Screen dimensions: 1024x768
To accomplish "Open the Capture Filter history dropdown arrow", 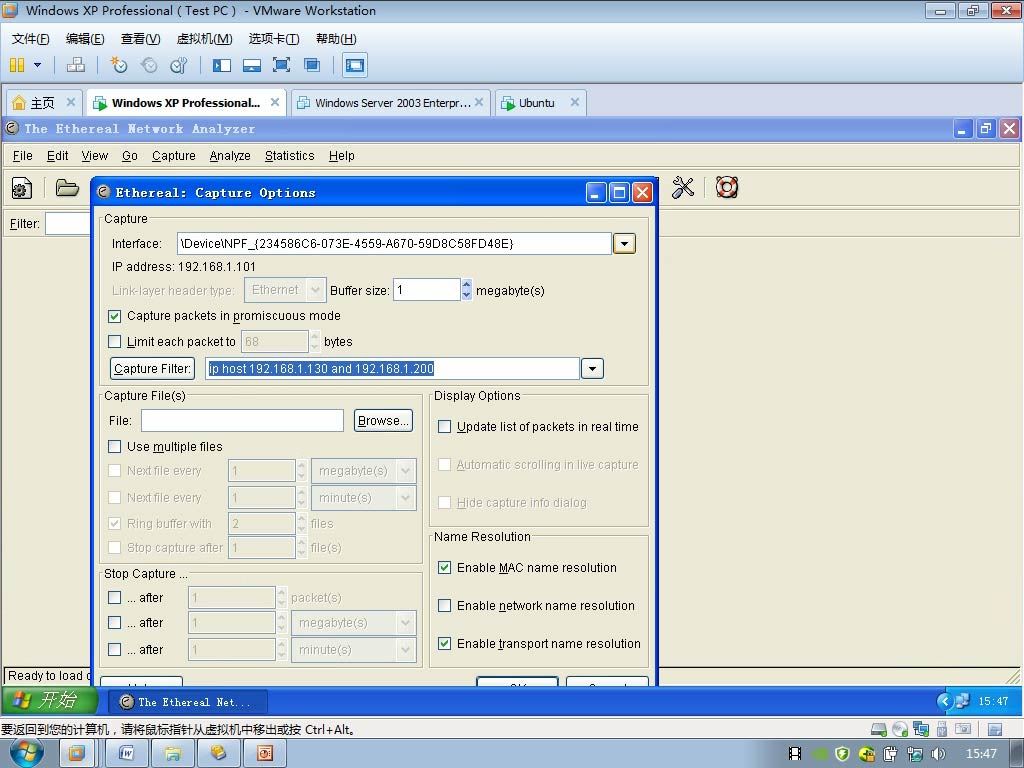I will [592, 368].
